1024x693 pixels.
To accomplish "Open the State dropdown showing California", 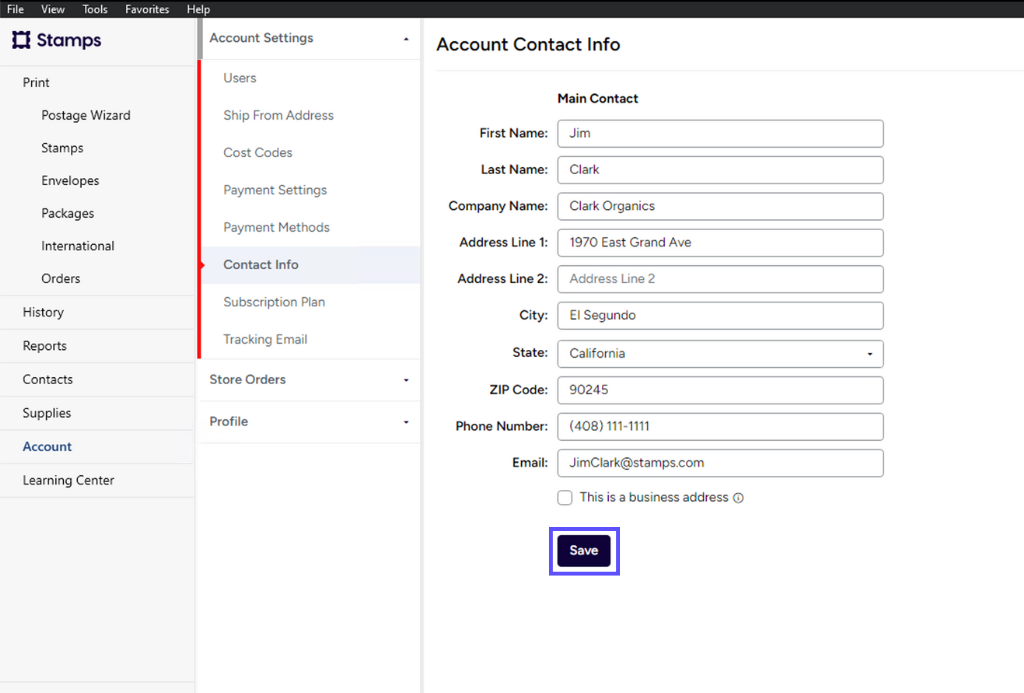I will point(720,353).
